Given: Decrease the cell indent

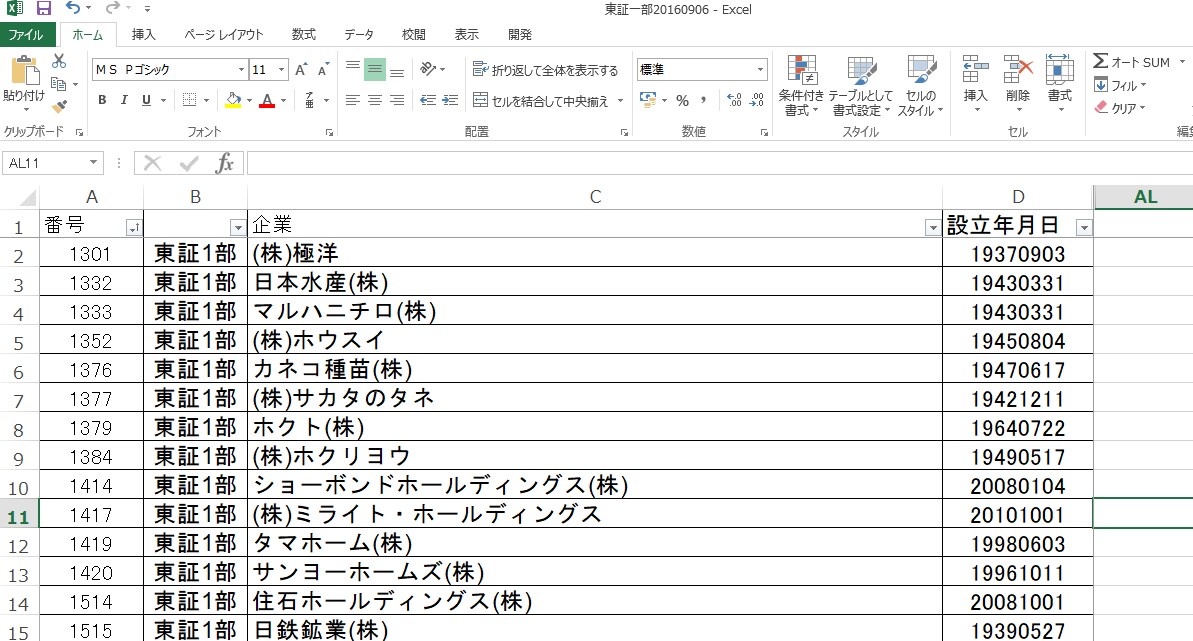Looking at the screenshot, I should coord(428,100).
